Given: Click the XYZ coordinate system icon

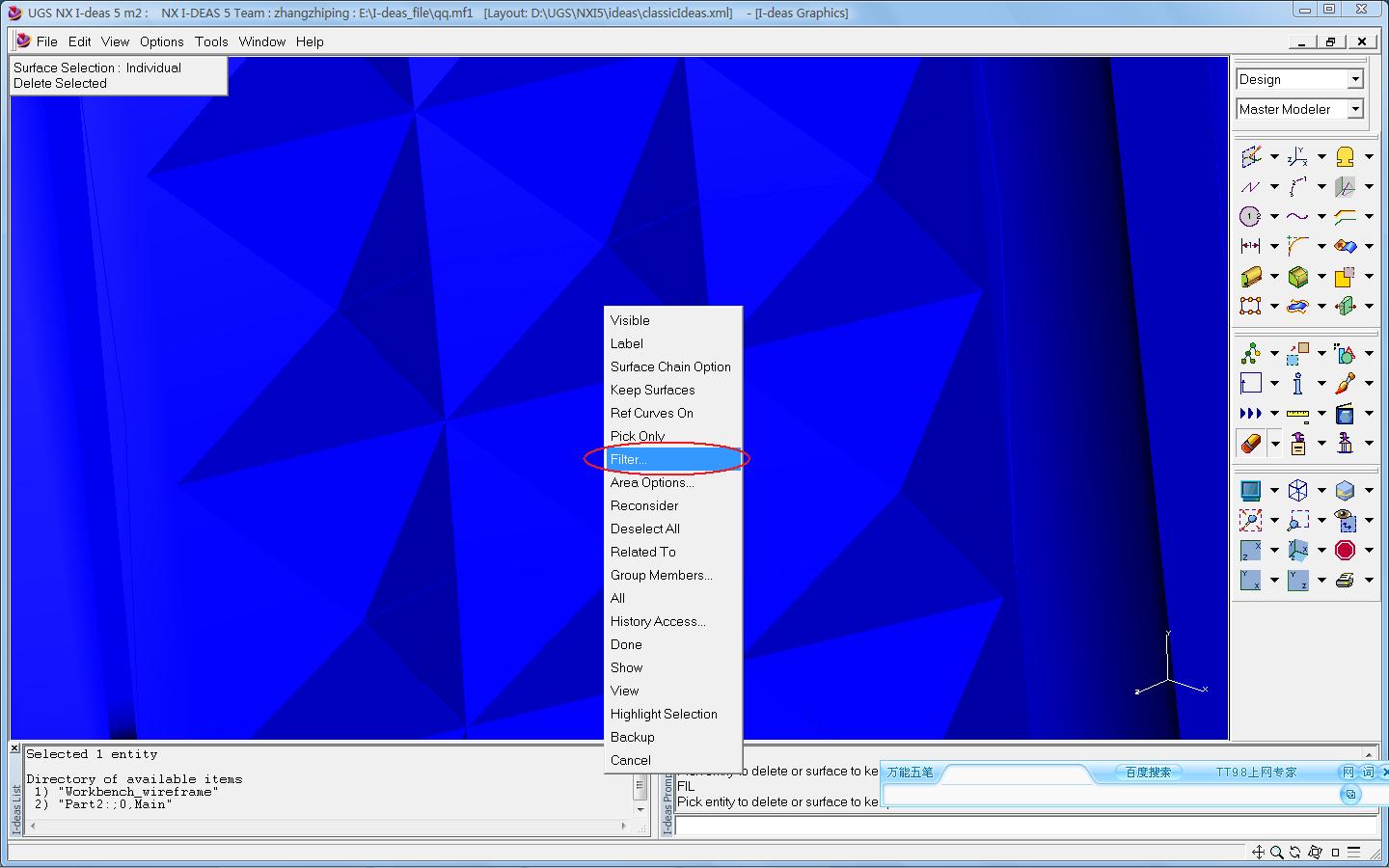Looking at the screenshot, I should click(x=1298, y=156).
